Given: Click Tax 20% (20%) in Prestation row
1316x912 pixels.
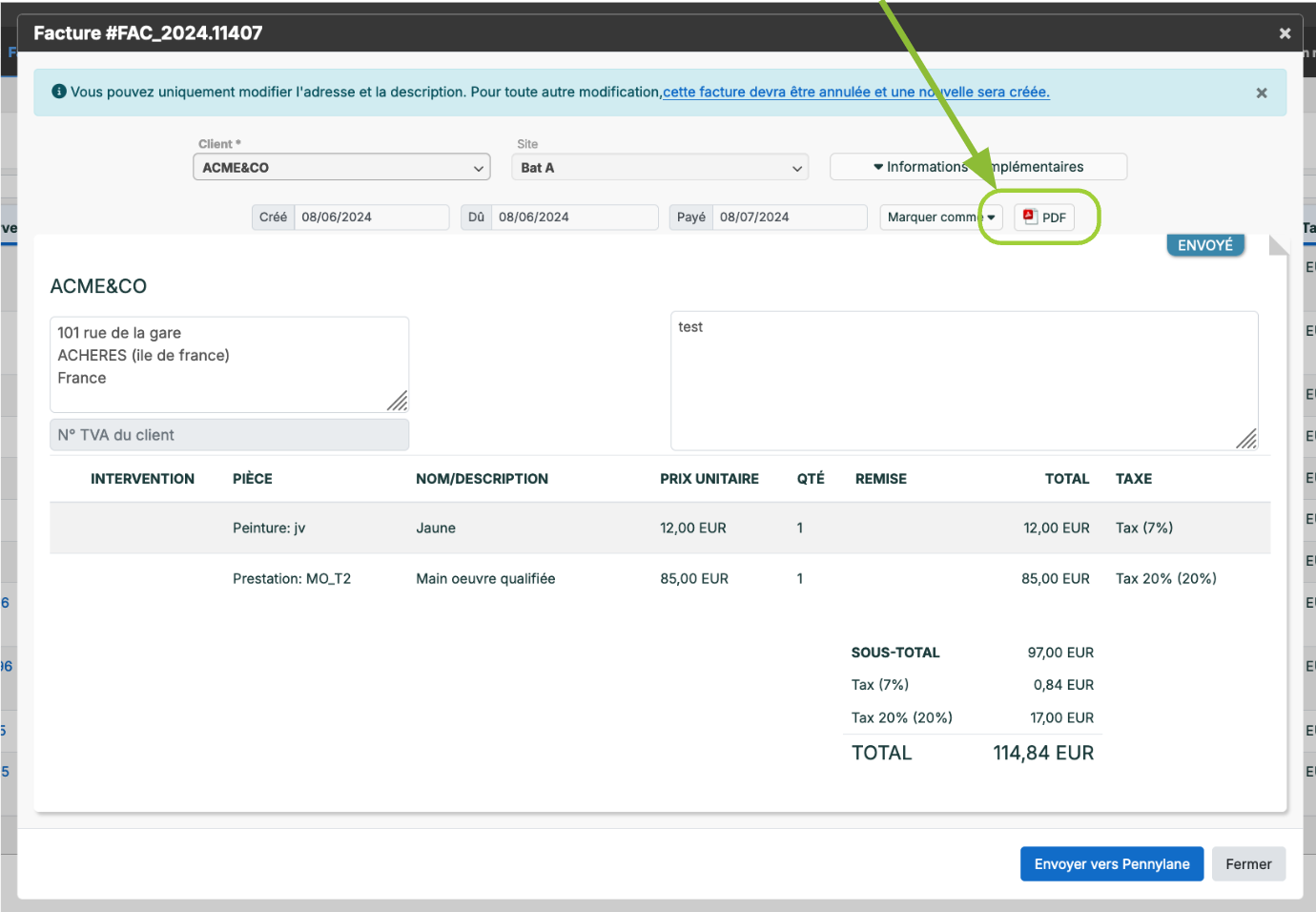Looking at the screenshot, I should tap(1166, 578).
